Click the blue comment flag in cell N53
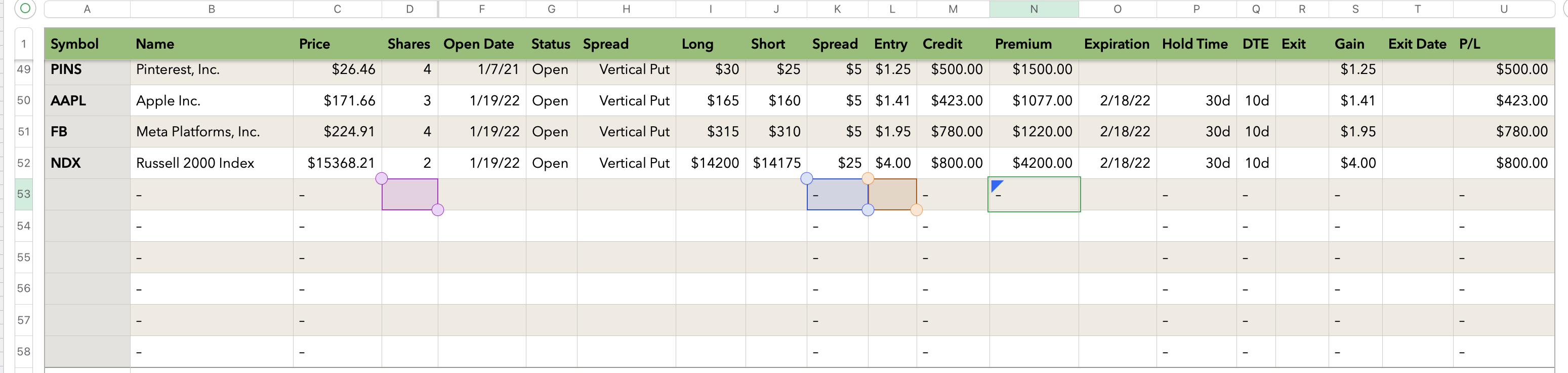This screenshot has height=373, width=1568. pyautogui.click(x=996, y=185)
